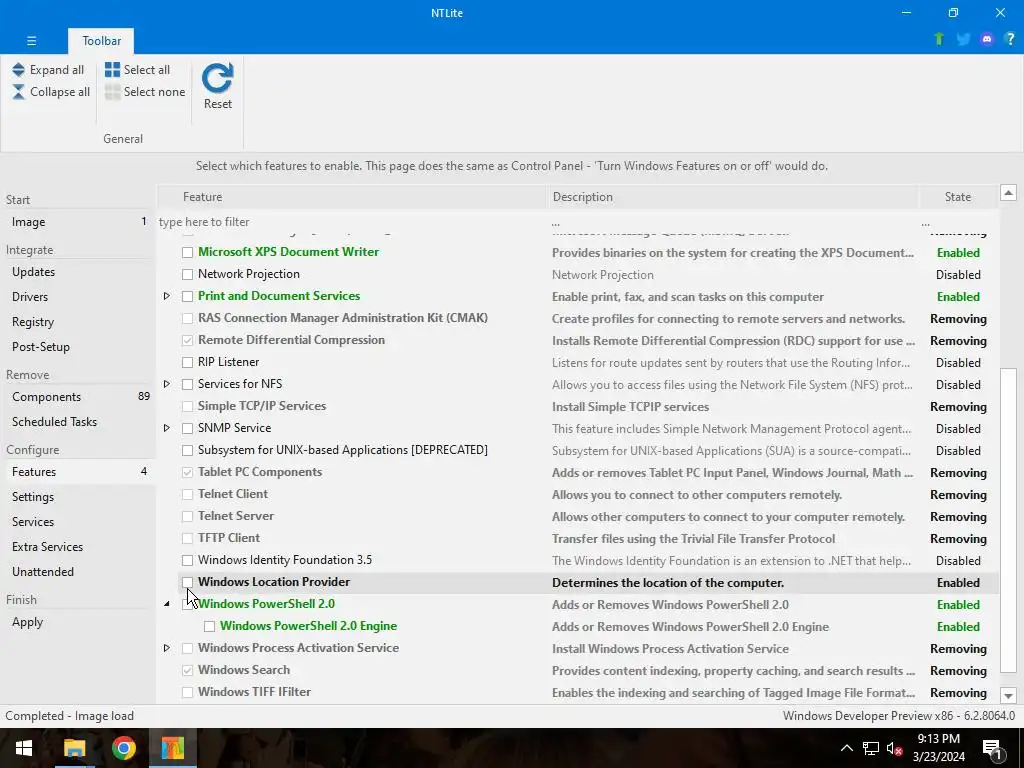Open the Windows Start menu
Image resolution: width=1024 pixels, height=768 pixels.
(x=24, y=748)
